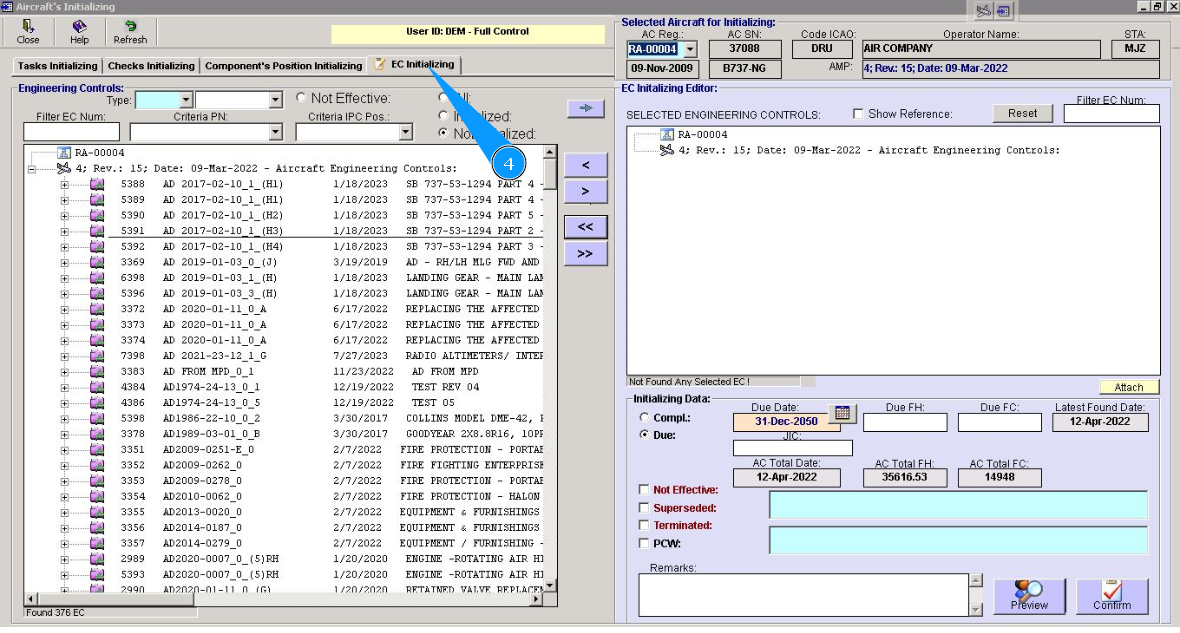Tick the Superseded checkbox
1180x633 pixels.
pyautogui.click(x=644, y=507)
